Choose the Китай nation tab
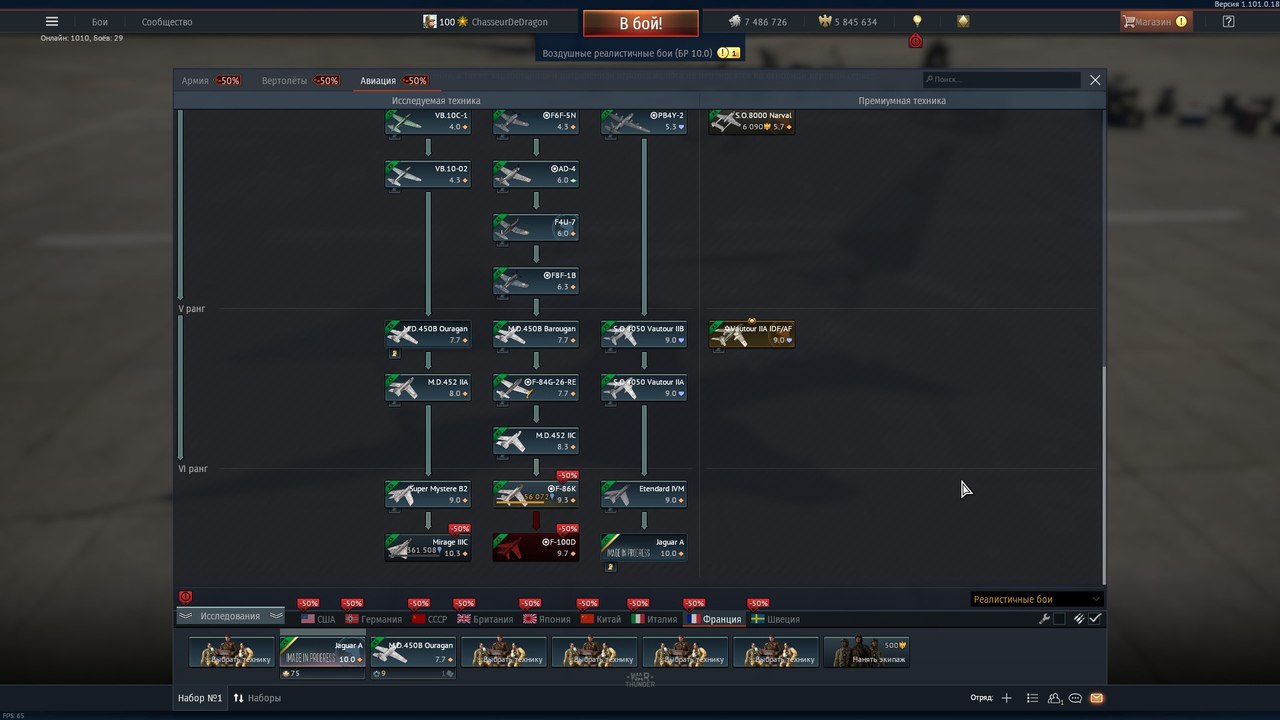This screenshot has height=720, width=1280. [x=601, y=619]
